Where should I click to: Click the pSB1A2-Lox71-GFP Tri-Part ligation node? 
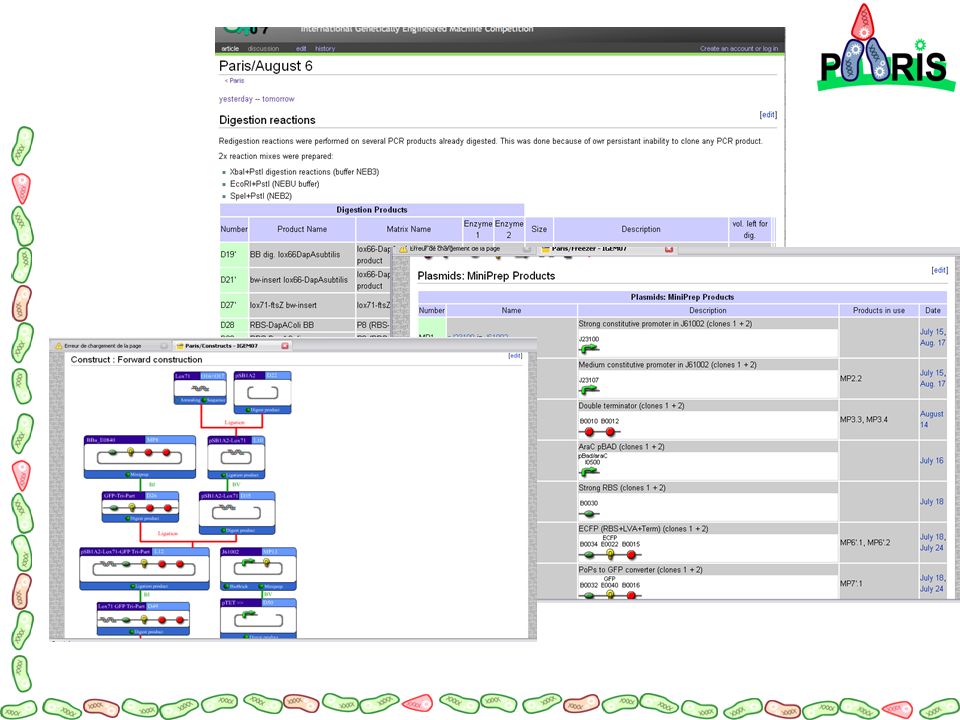145,569
